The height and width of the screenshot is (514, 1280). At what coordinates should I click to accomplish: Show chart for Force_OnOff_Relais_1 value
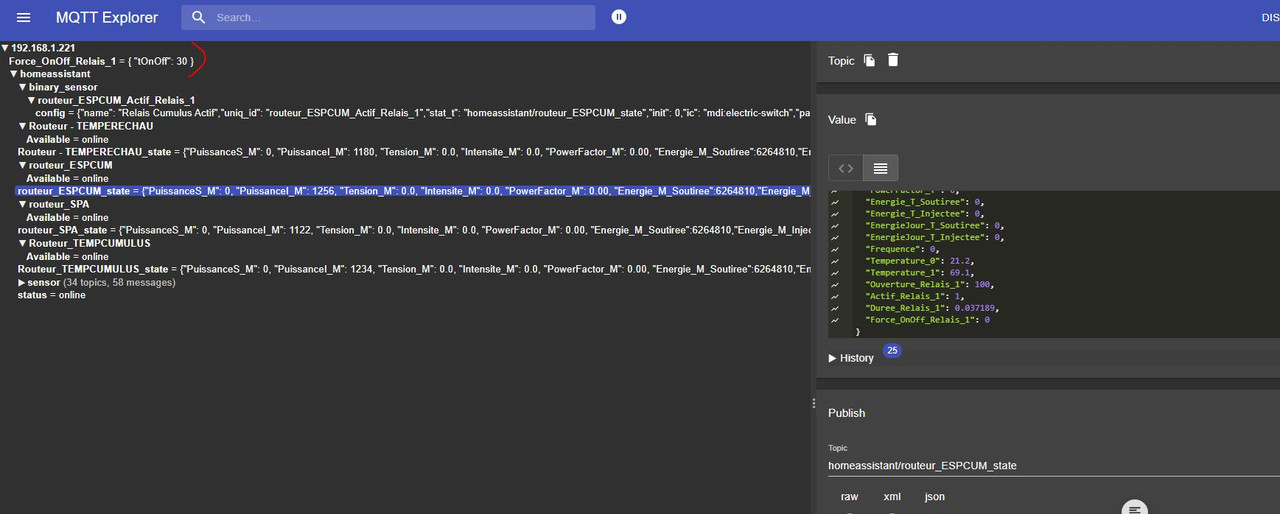pos(834,320)
